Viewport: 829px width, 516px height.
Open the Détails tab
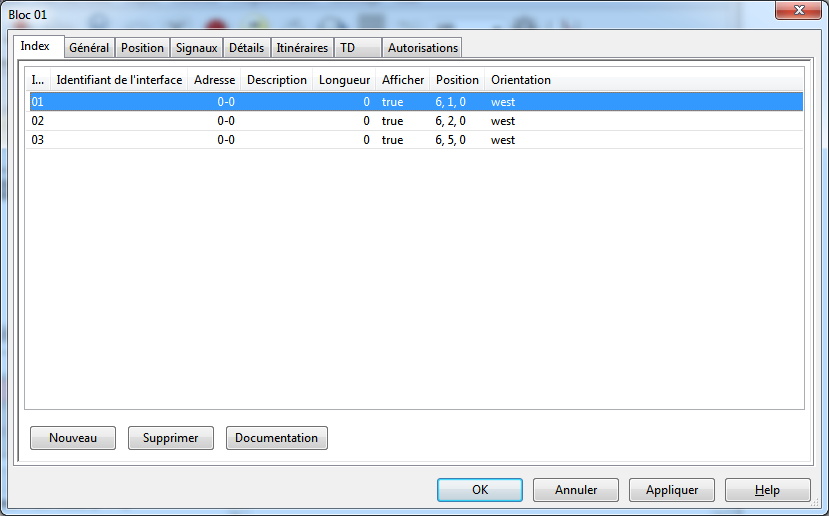[246, 48]
